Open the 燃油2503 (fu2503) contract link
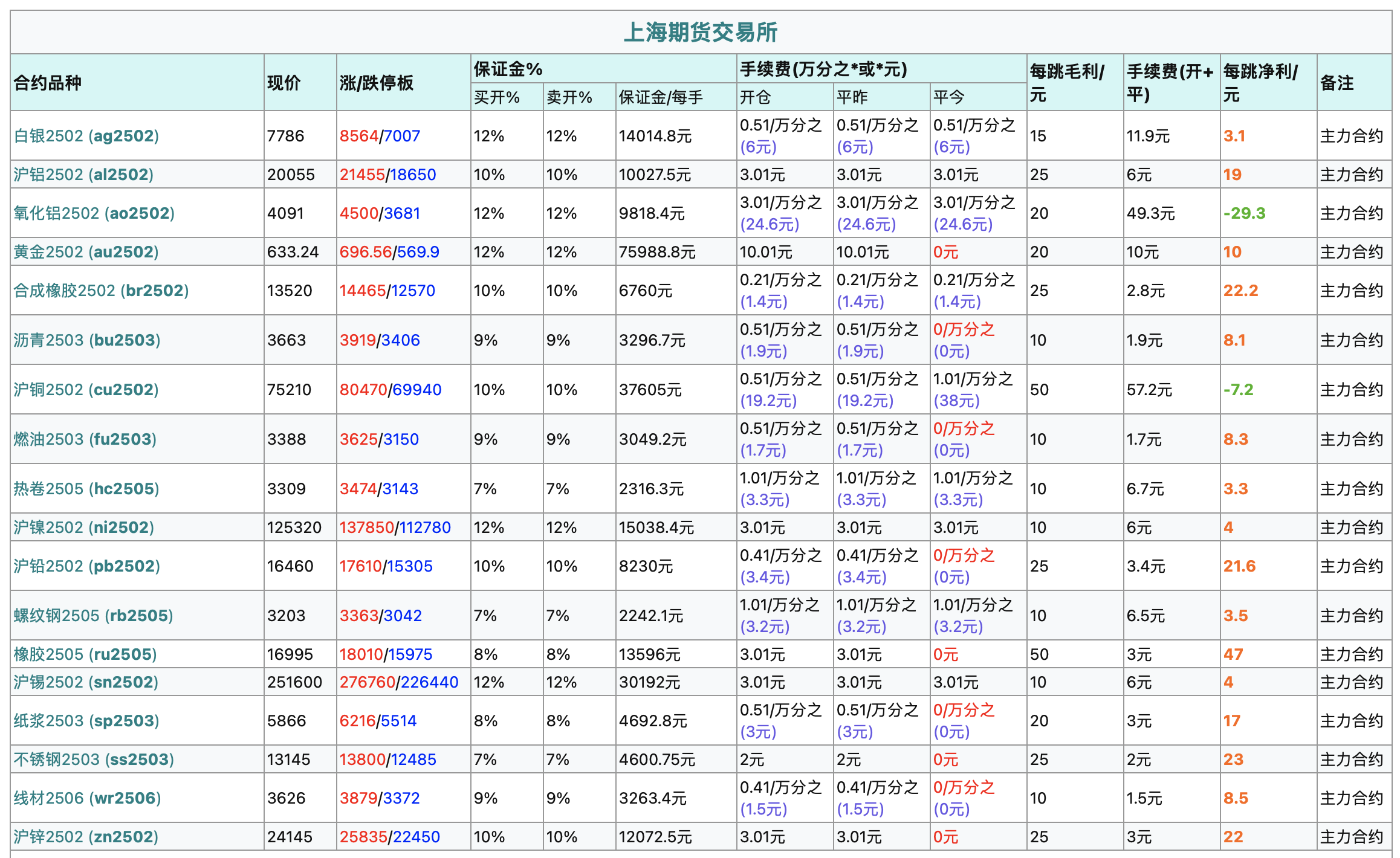 click(85, 439)
